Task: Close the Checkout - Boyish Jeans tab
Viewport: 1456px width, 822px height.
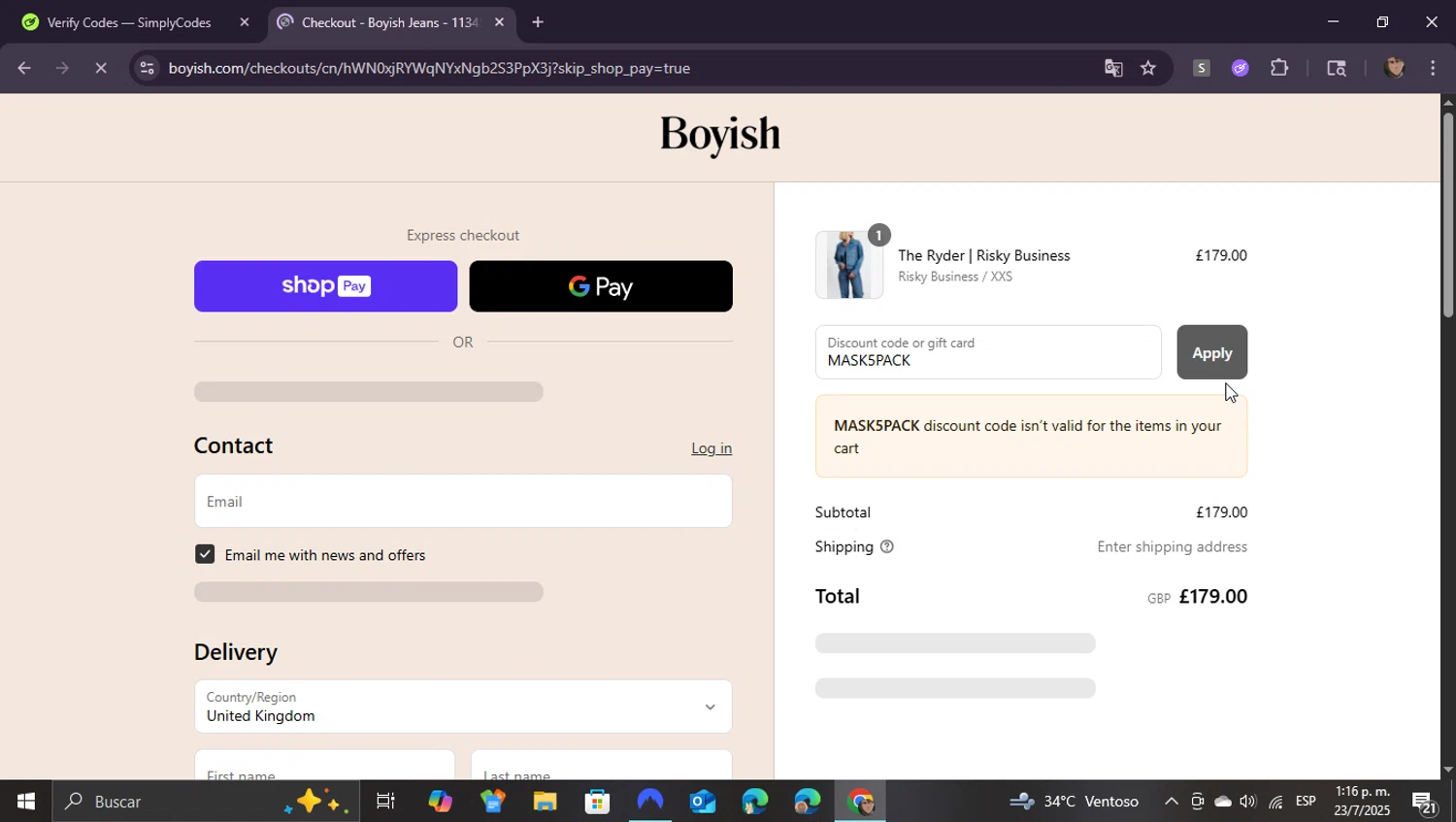Action: (x=499, y=22)
